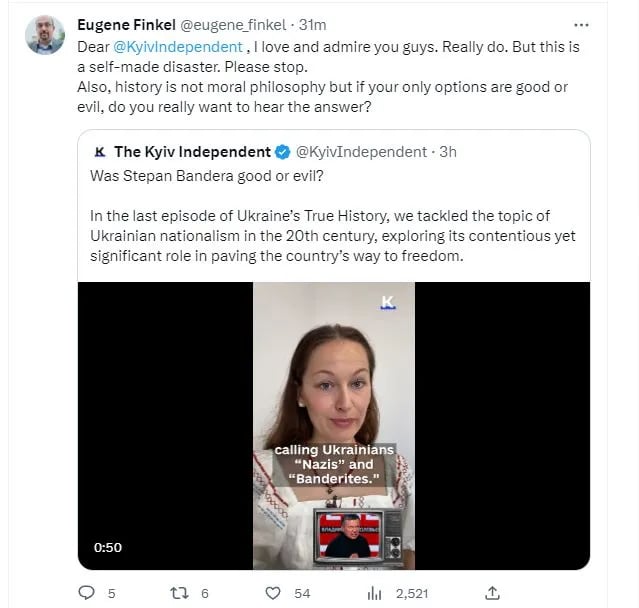Image resolution: width=639 pixels, height=608 pixels.
Task: Click the blue verified checkmark badge
Action: 283,152
